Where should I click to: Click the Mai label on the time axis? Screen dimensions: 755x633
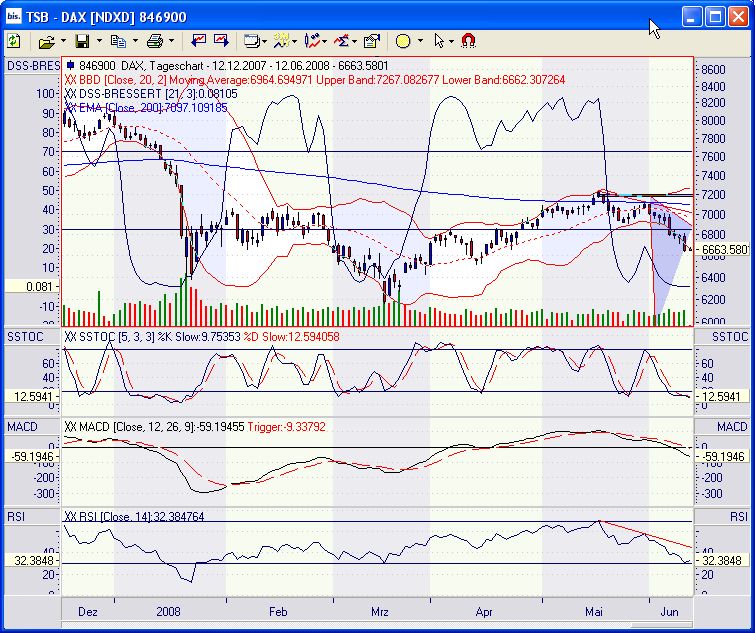coord(594,612)
